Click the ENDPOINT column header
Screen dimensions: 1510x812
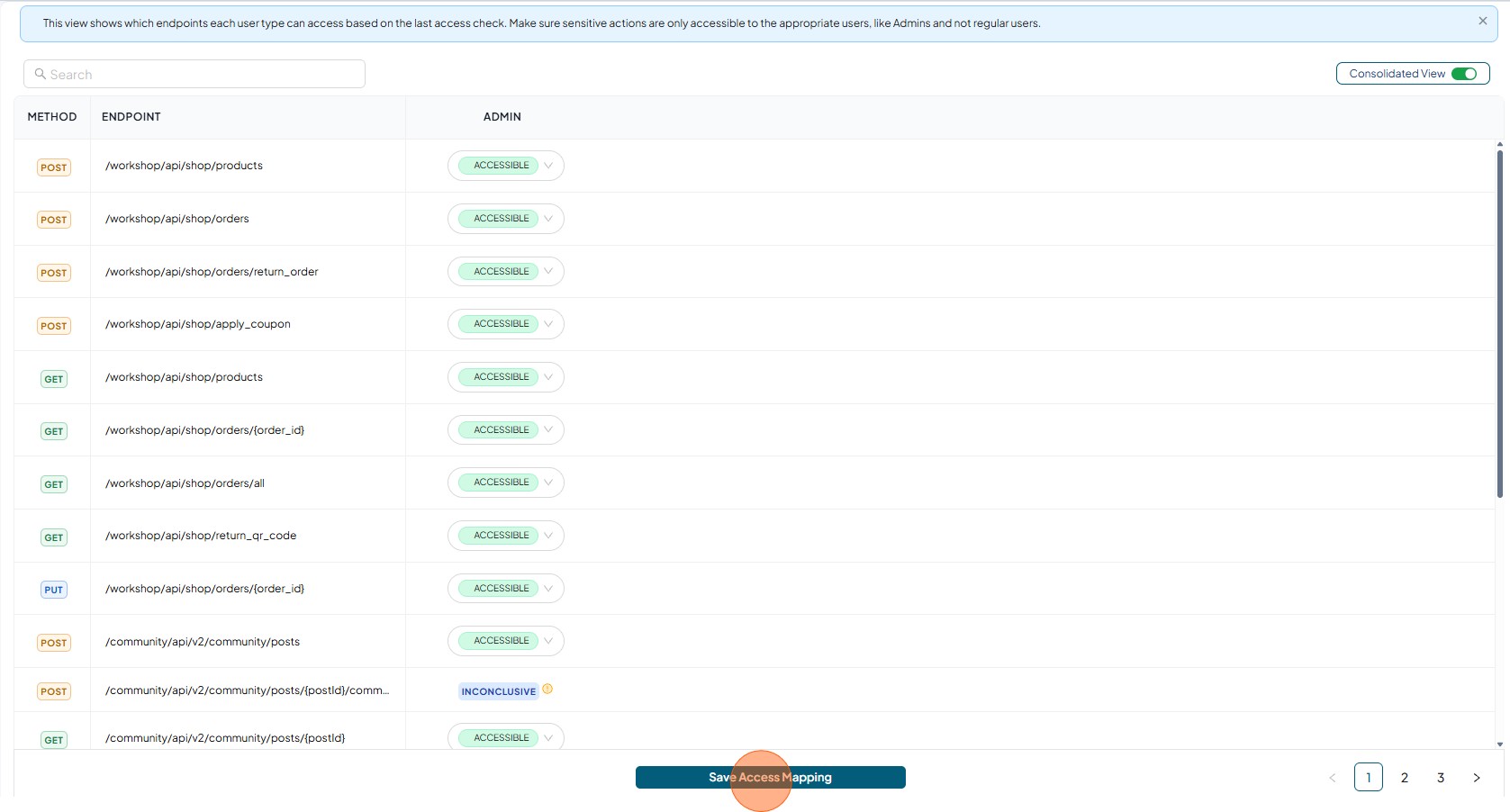(x=131, y=117)
